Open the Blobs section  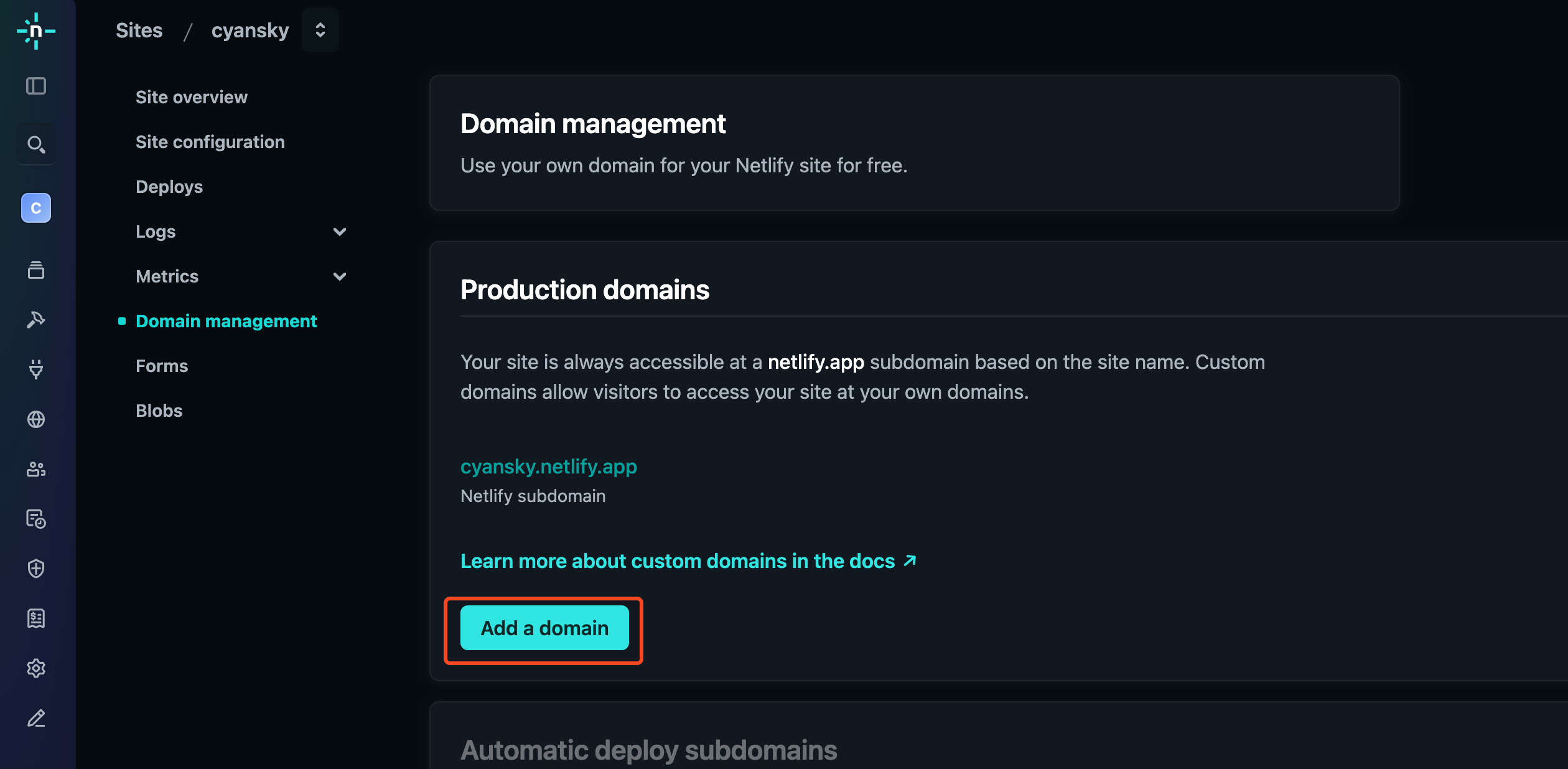pos(159,411)
